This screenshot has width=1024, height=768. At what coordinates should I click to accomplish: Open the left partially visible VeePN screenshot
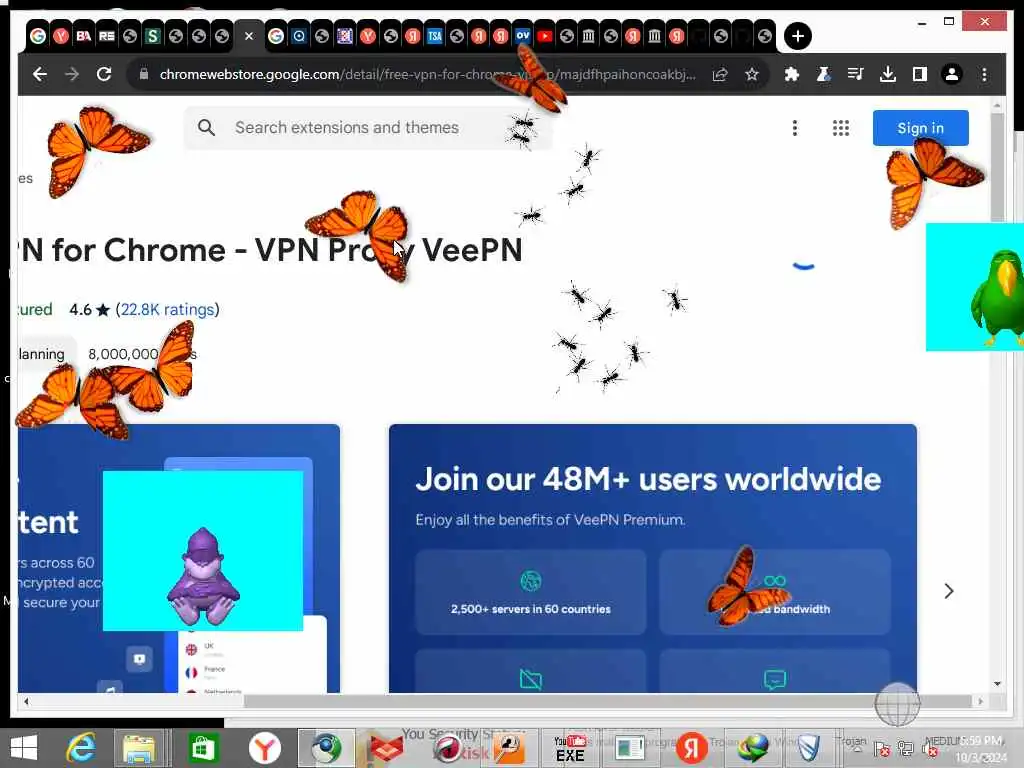pyautogui.click(x=179, y=558)
